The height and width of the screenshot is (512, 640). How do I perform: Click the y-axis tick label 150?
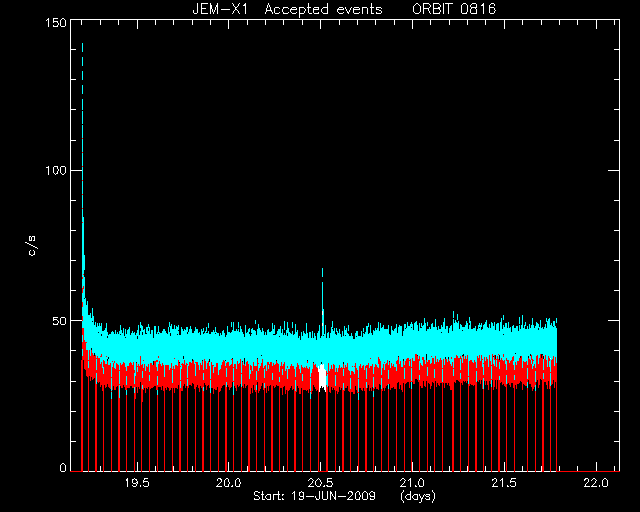tap(56, 22)
